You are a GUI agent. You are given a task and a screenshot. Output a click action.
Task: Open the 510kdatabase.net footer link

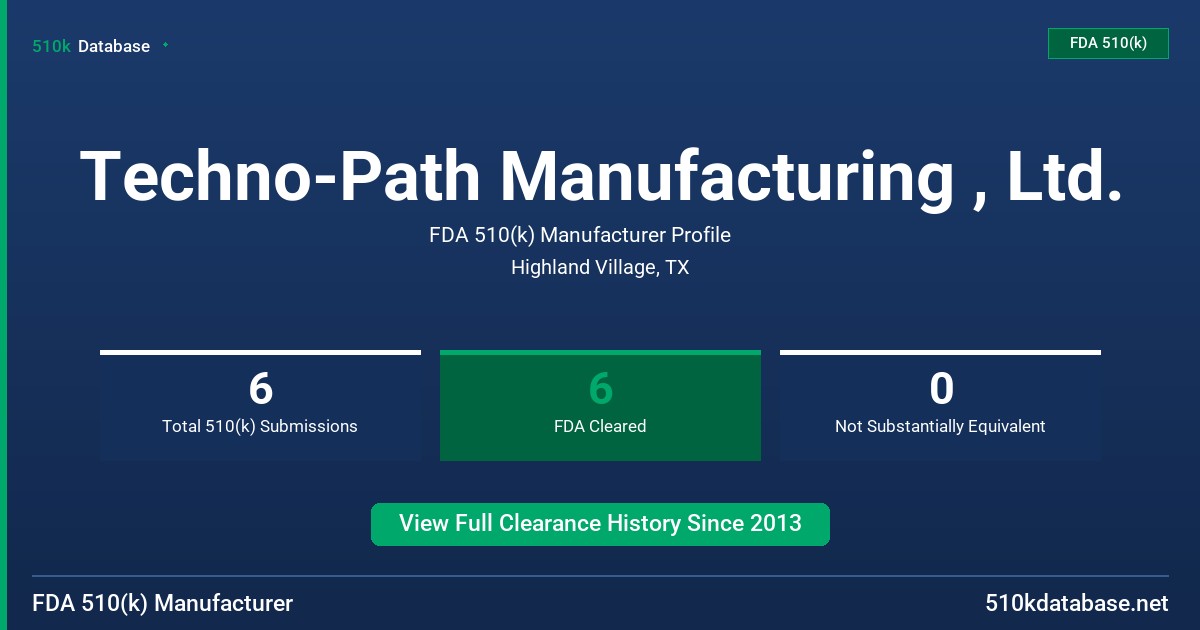pos(1076,603)
